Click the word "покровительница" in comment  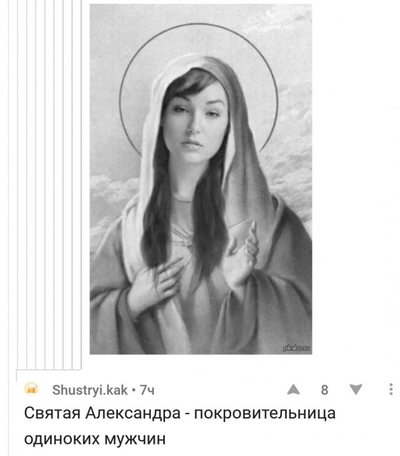265,414
